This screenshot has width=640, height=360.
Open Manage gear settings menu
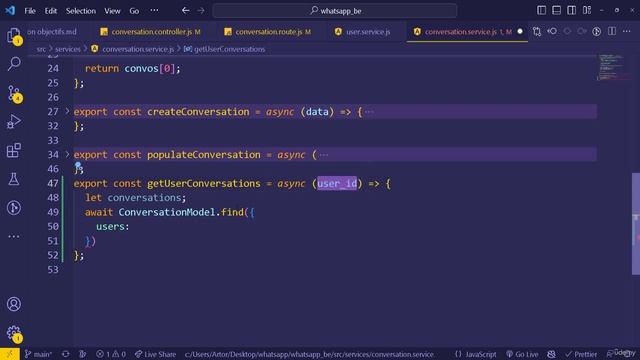click(14, 333)
